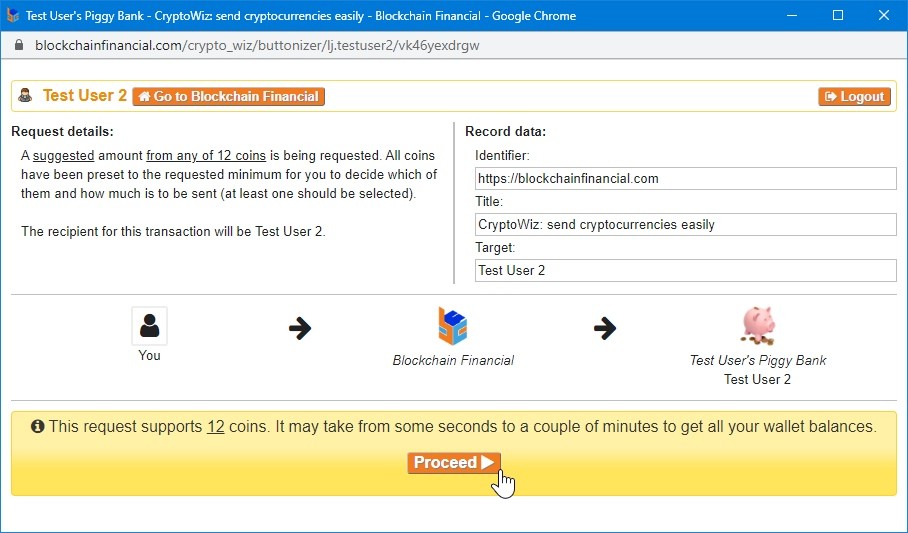Viewport: 908px width, 533px height.
Task: Click the pink piggy bank icon
Action: tap(758, 326)
